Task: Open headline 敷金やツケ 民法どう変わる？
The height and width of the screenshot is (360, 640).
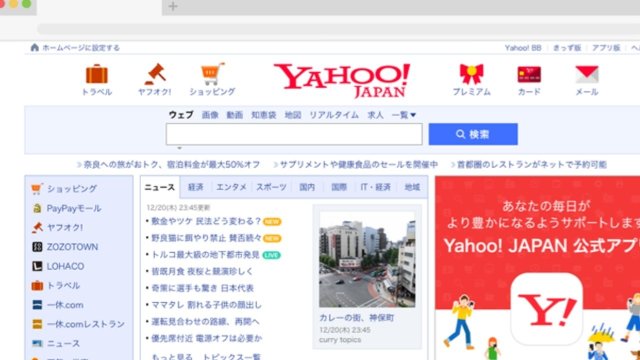Action: (206, 221)
